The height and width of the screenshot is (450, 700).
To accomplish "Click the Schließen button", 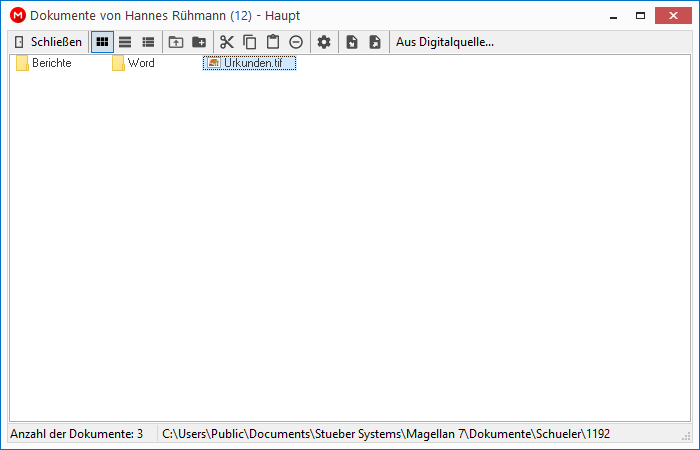I will click(x=48, y=42).
